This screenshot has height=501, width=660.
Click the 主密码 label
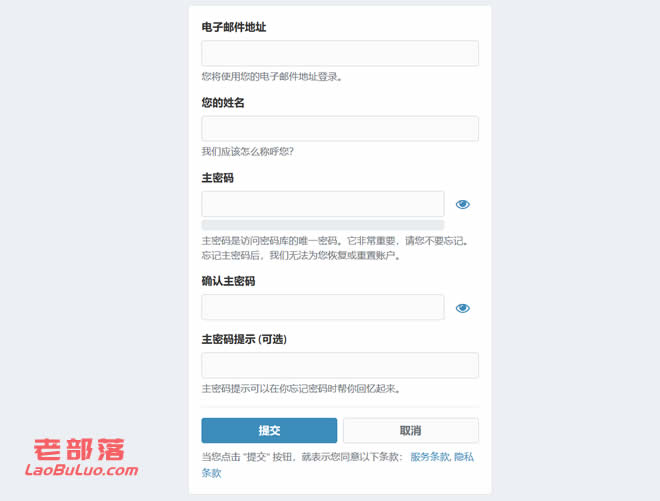(x=217, y=178)
